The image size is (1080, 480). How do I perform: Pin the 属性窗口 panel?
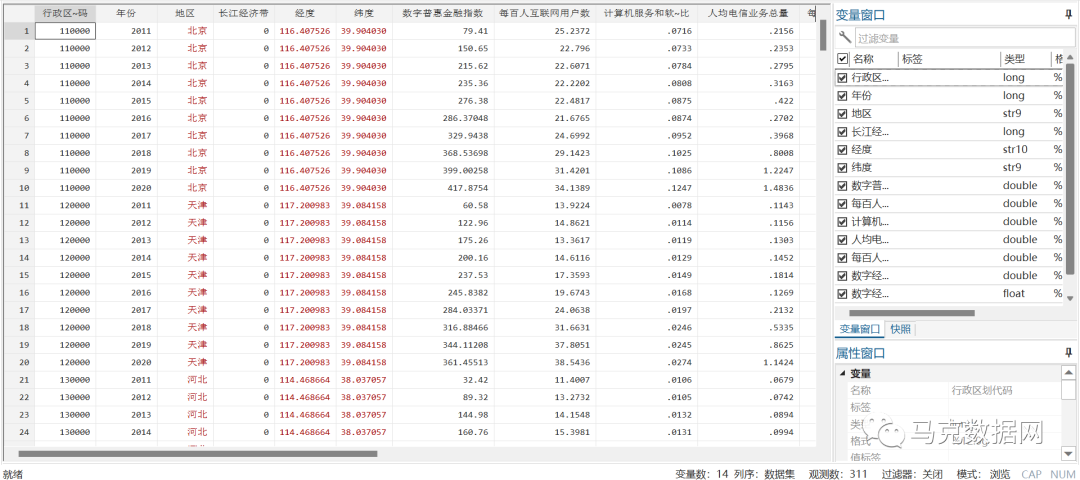click(x=1068, y=353)
